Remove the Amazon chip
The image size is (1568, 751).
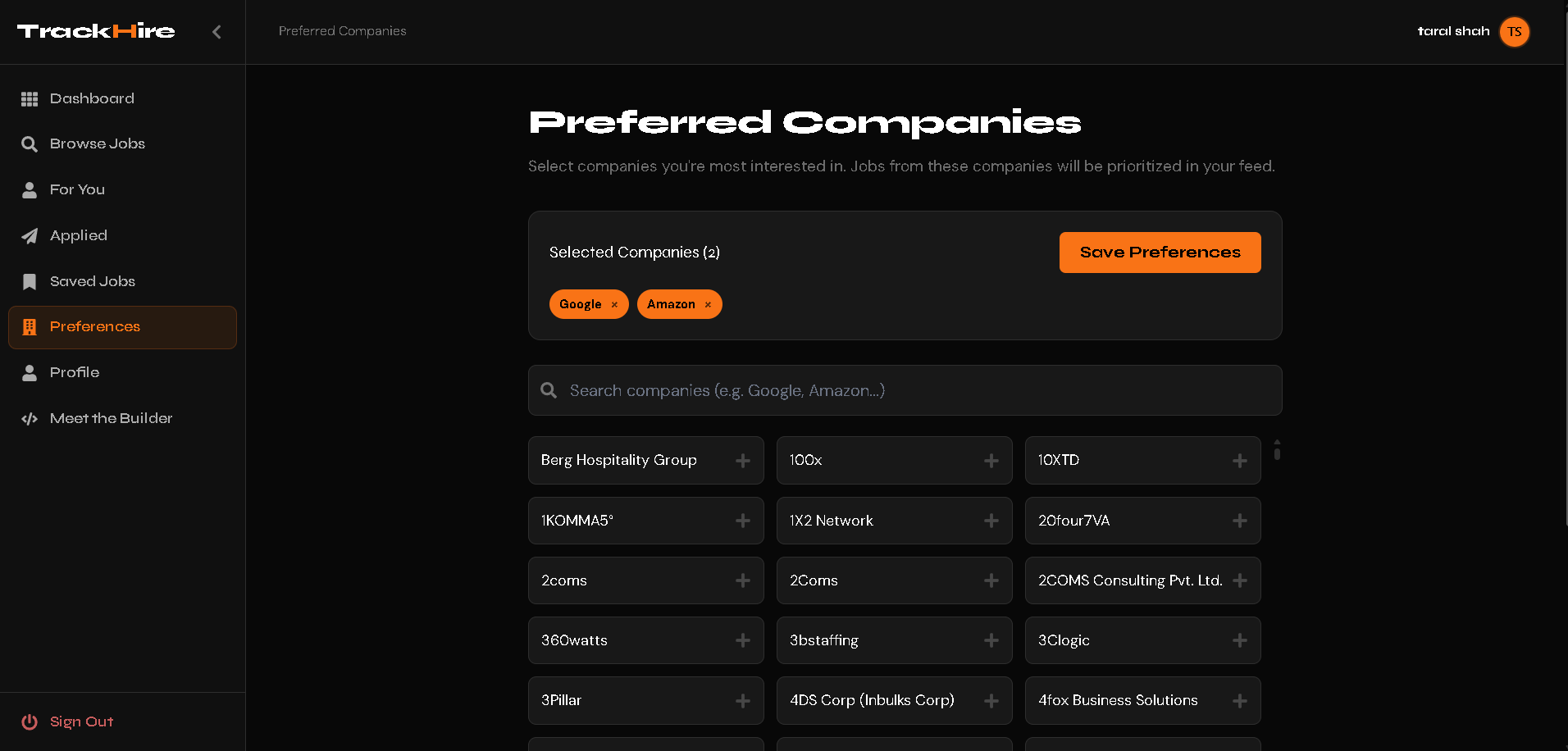point(707,304)
